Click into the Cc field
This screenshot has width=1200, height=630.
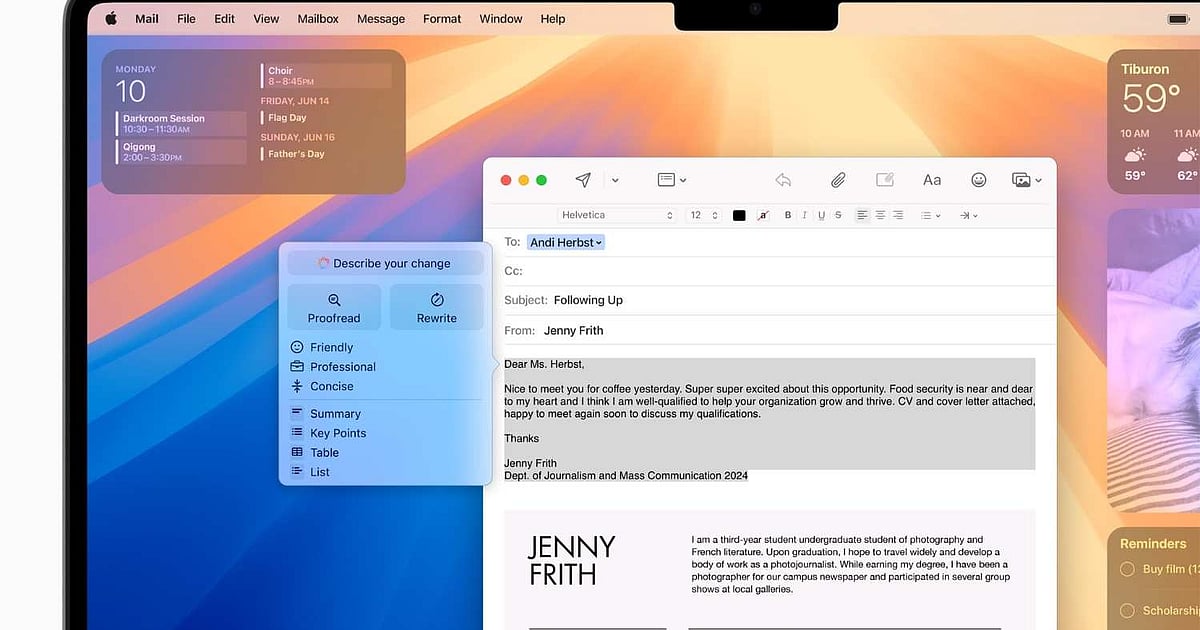tap(779, 271)
